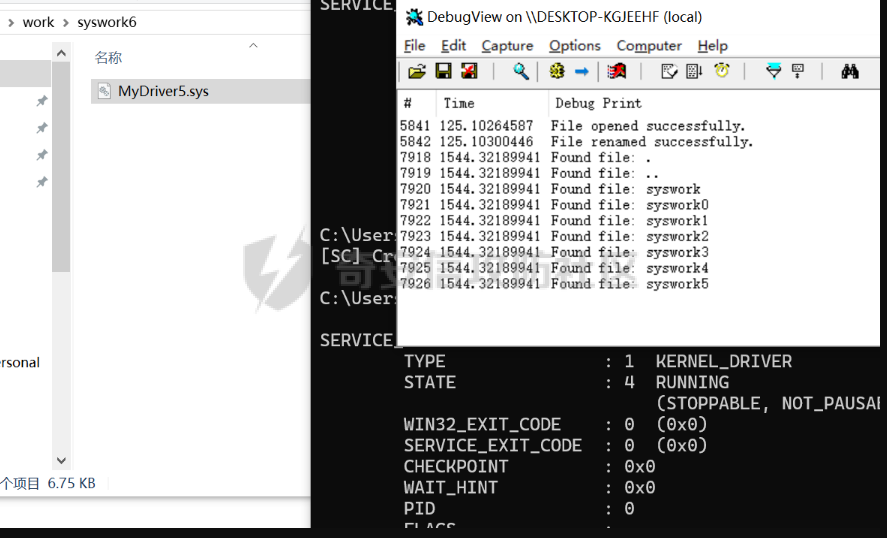Screen dimensions: 887x538
Task: Click the binoculars Find icon
Action: 850,71
